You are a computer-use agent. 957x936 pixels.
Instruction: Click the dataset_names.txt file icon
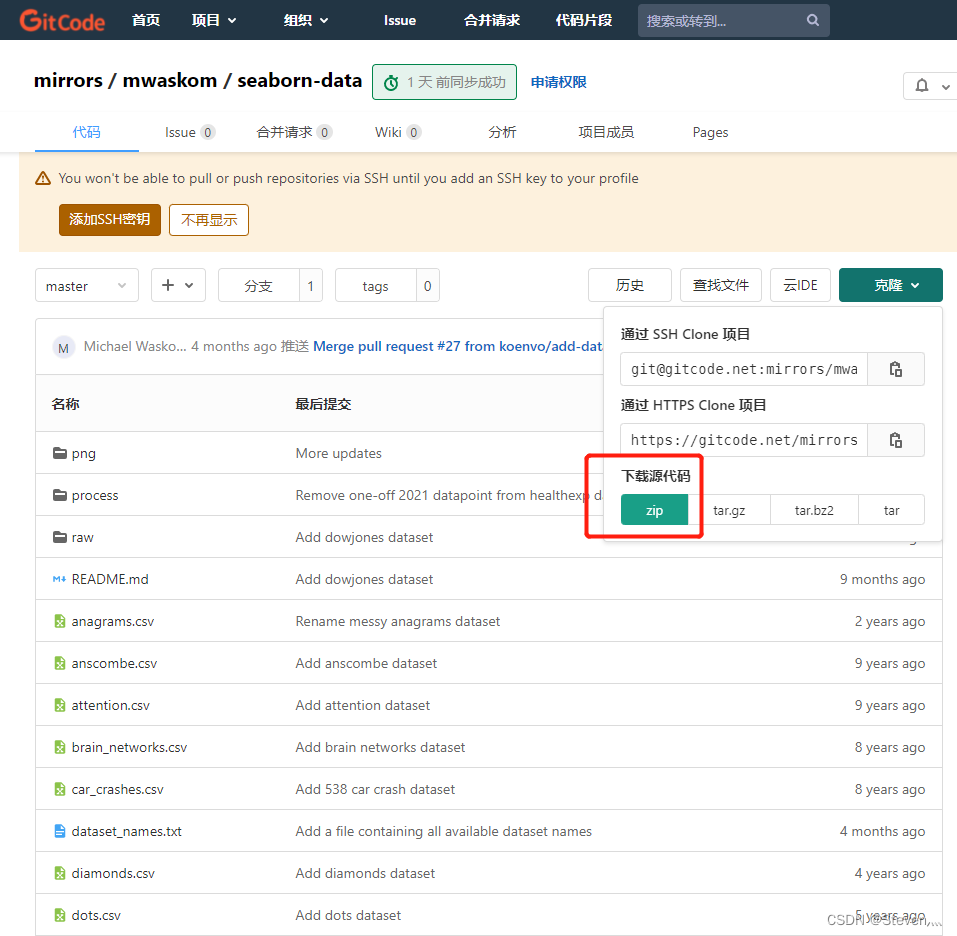coord(60,831)
